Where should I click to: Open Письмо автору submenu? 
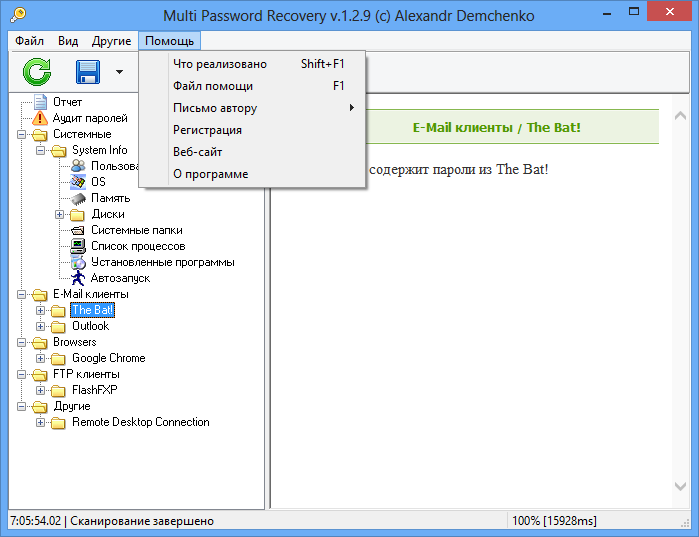point(252,108)
